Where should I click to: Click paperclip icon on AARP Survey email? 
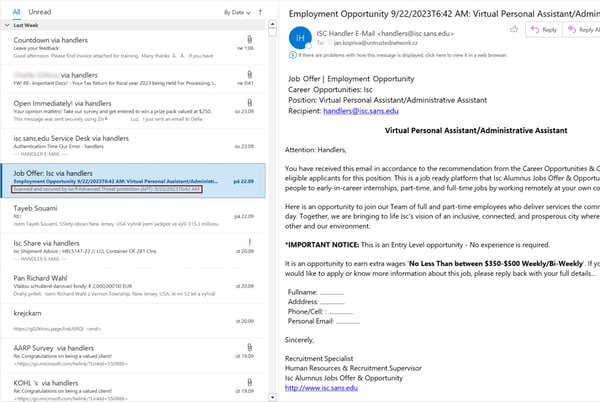click(x=249, y=347)
